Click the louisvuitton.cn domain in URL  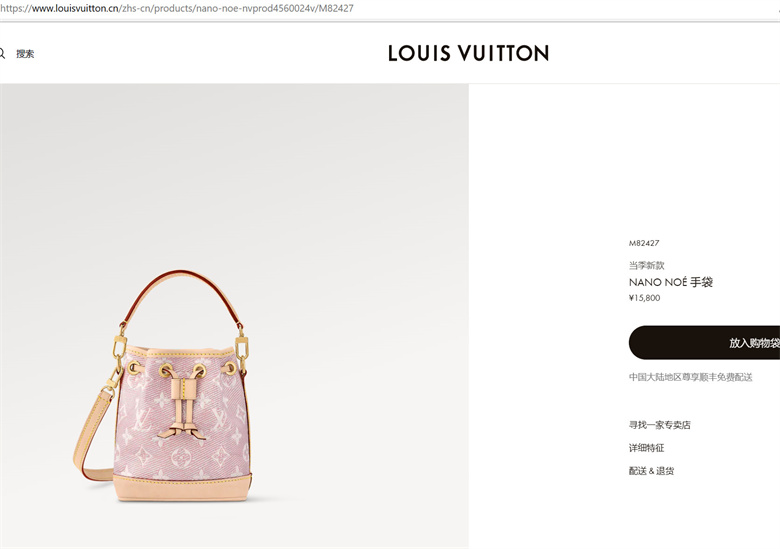[x=75, y=8]
